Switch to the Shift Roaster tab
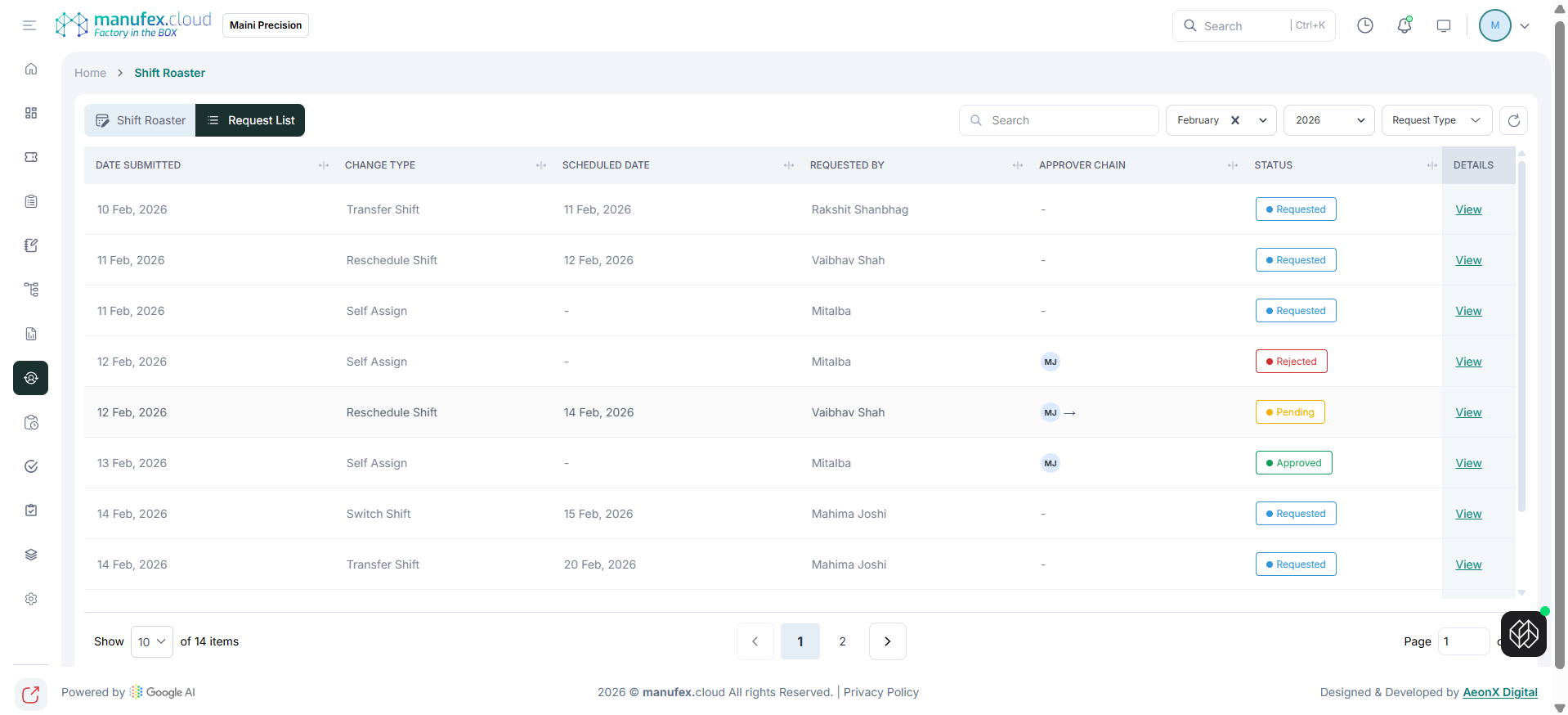This screenshot has height=715, width=1568. [x=141, y=120]
